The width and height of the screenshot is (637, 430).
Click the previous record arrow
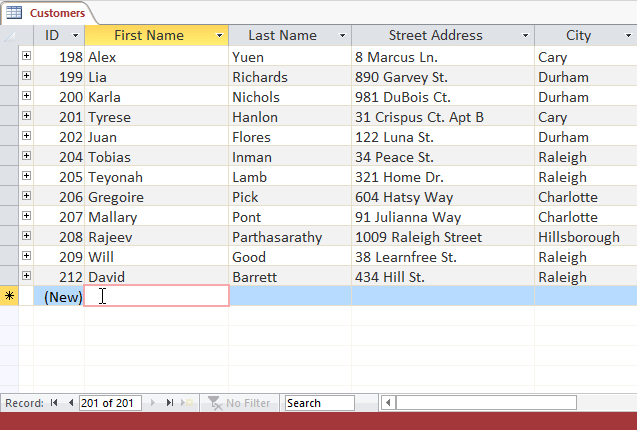click(70, 403)
